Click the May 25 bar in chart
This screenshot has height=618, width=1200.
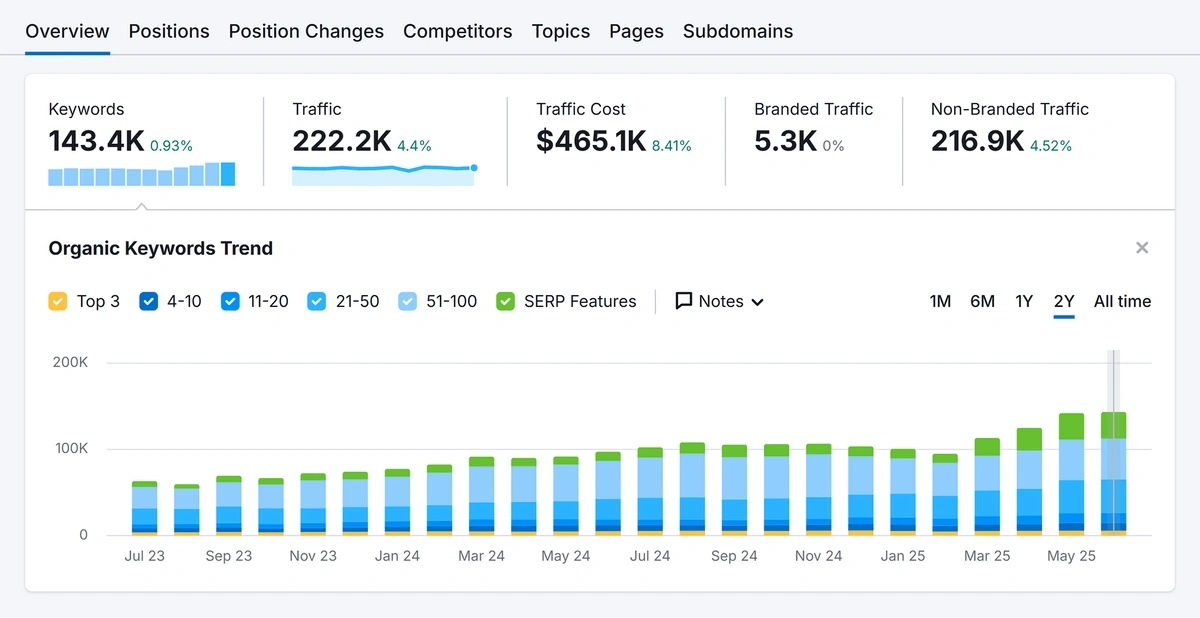tap(1071, 480)
